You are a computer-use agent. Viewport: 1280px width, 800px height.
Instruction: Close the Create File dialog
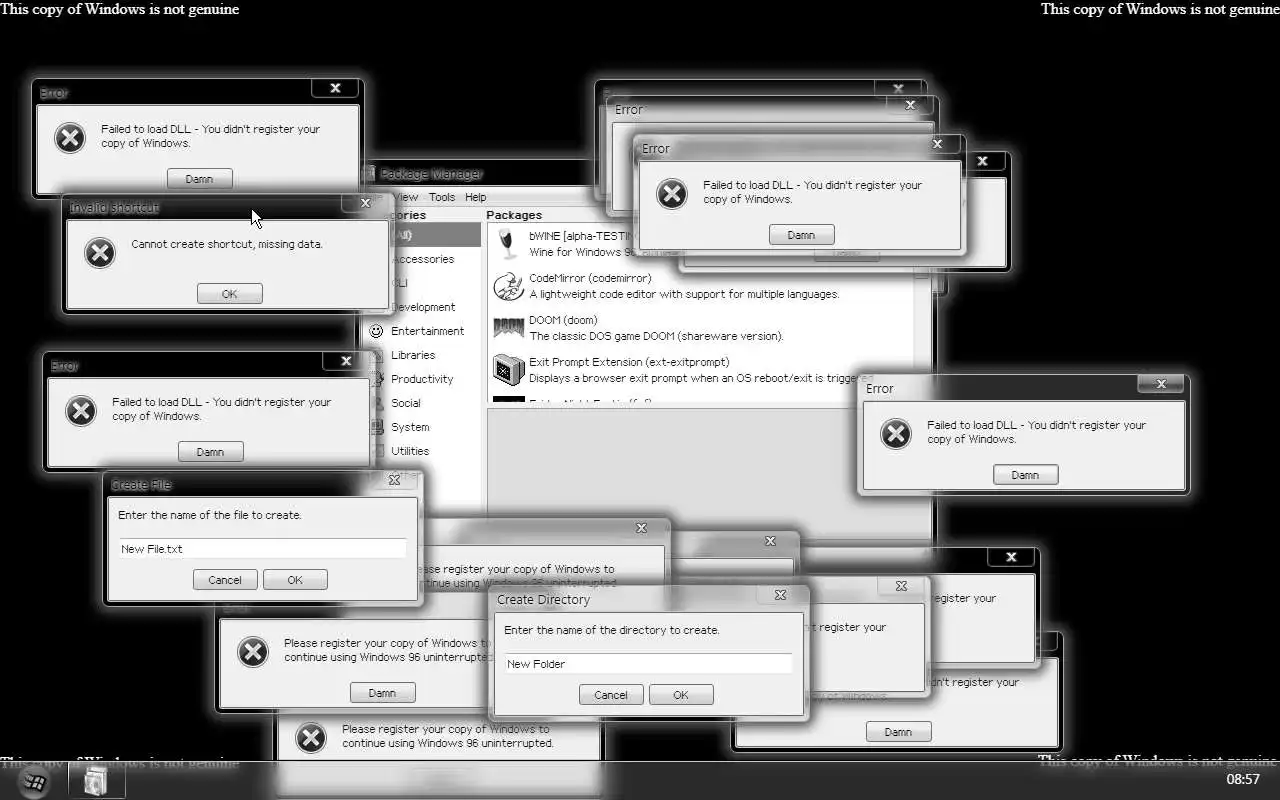pos(395,480)
